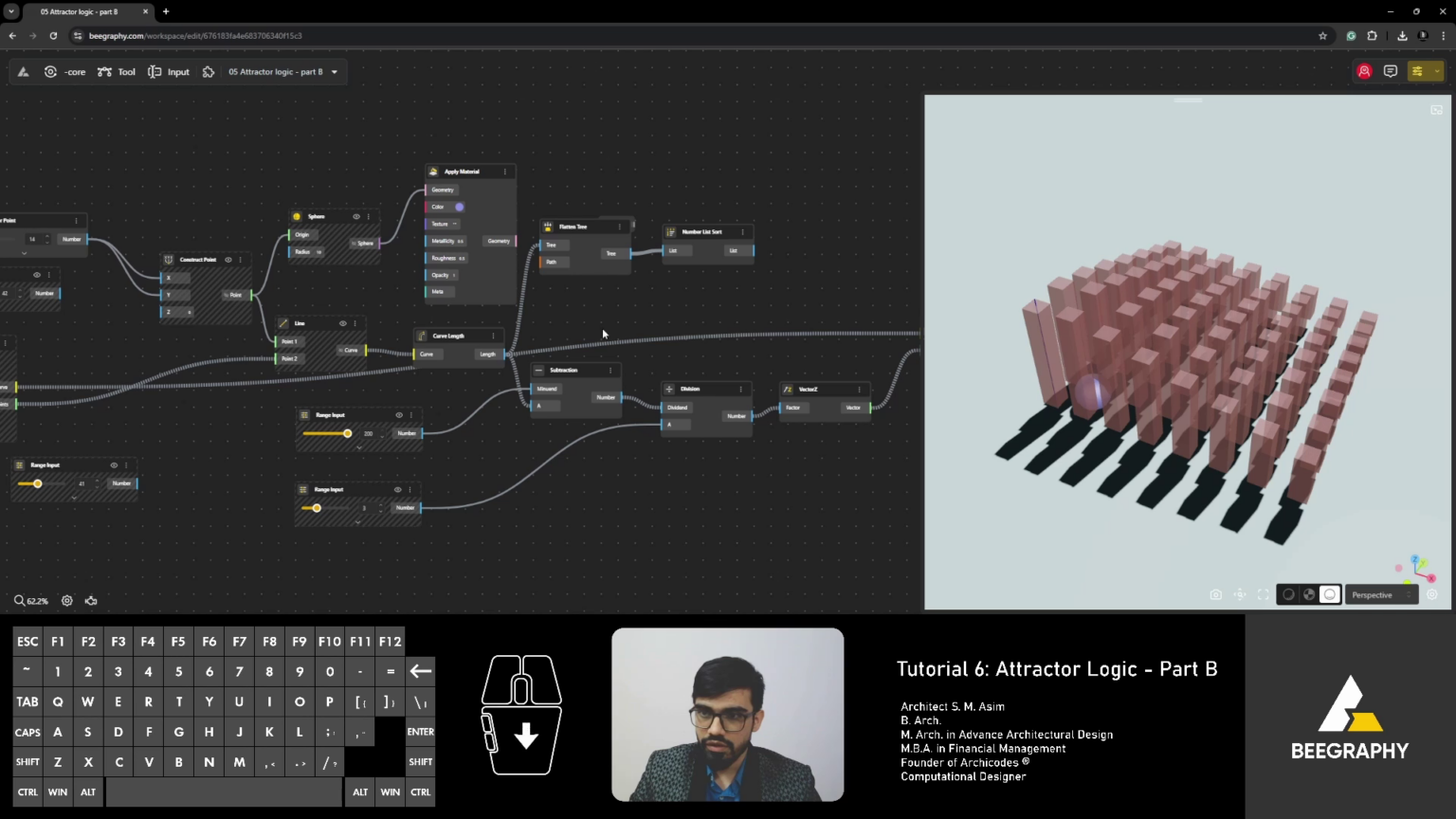Image resolution: width=1456 pixels, height=819 pixels.
Task: Enable wireframe display mode in viewport
Action: click(x=1288, y=594)
